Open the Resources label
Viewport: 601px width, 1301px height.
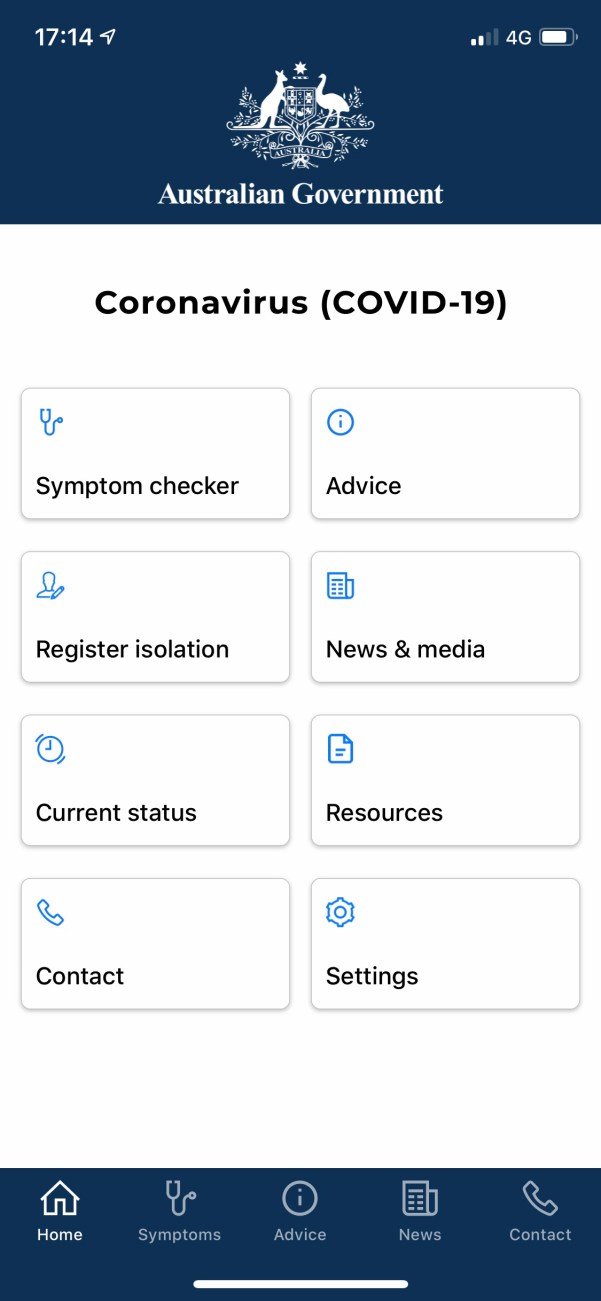pyautogui.click(x=384, y=812)
